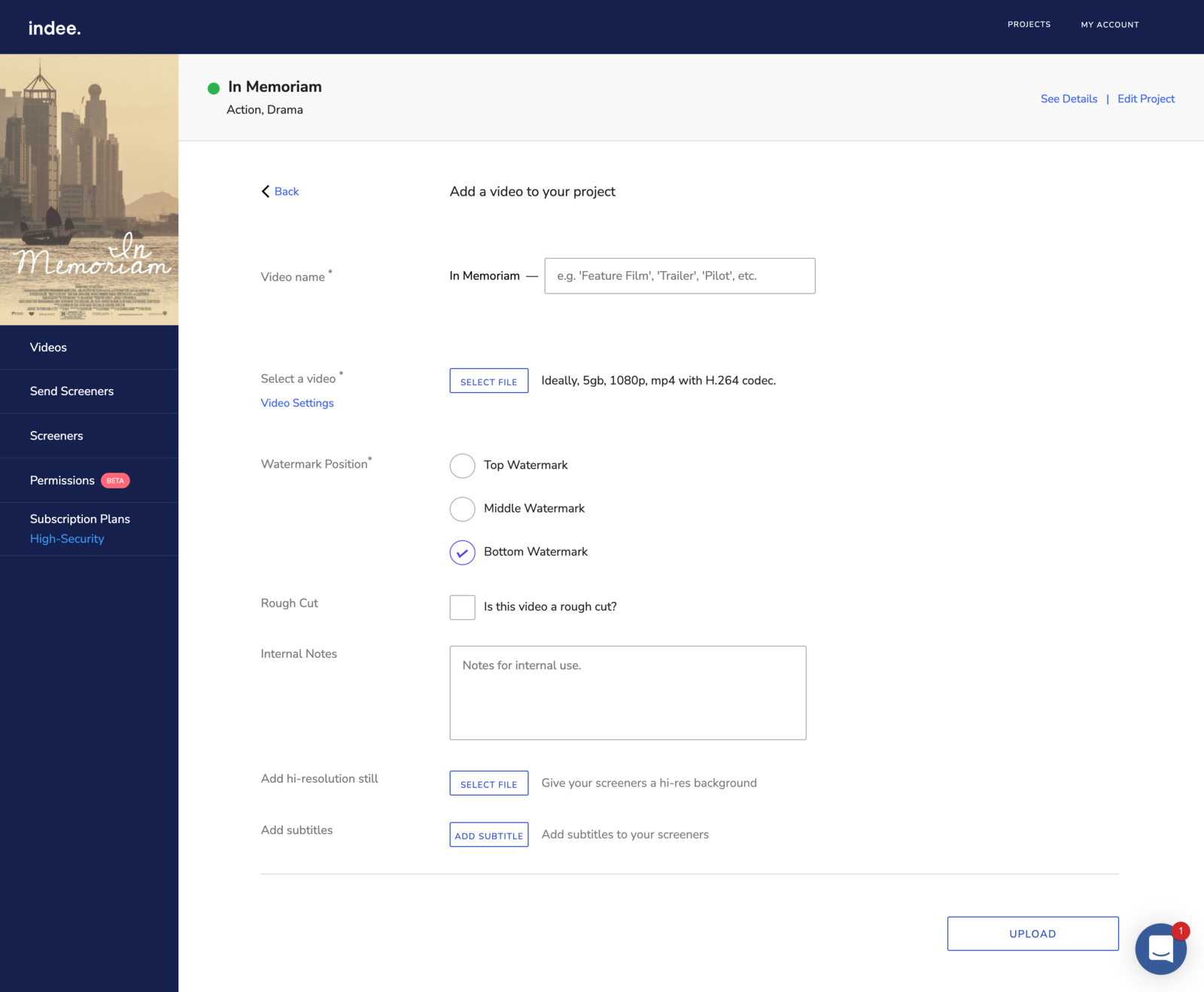The width and height of the screenshot is (1204, 992).
Task: Select Middle Watermark position
Action: point(462,509)
